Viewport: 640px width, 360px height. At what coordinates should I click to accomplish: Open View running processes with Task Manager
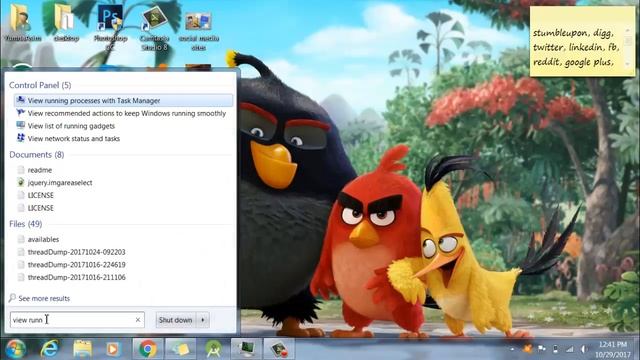(x=123, y=100)
